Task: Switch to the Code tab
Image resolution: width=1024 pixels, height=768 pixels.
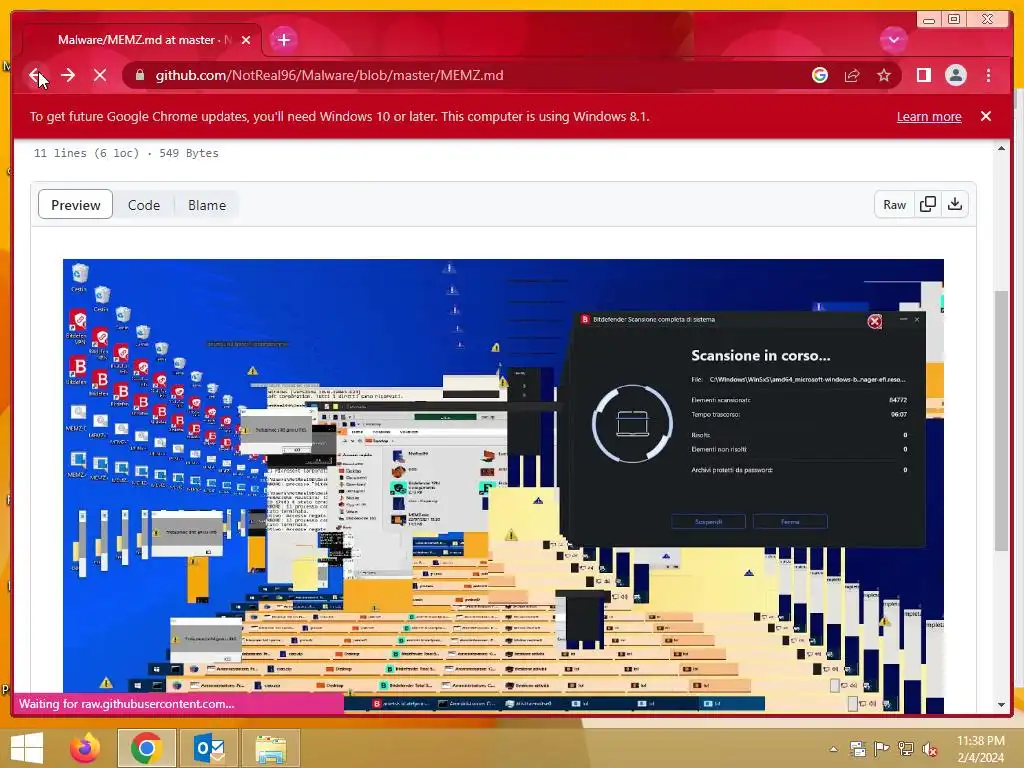Action: coord(144,205)
